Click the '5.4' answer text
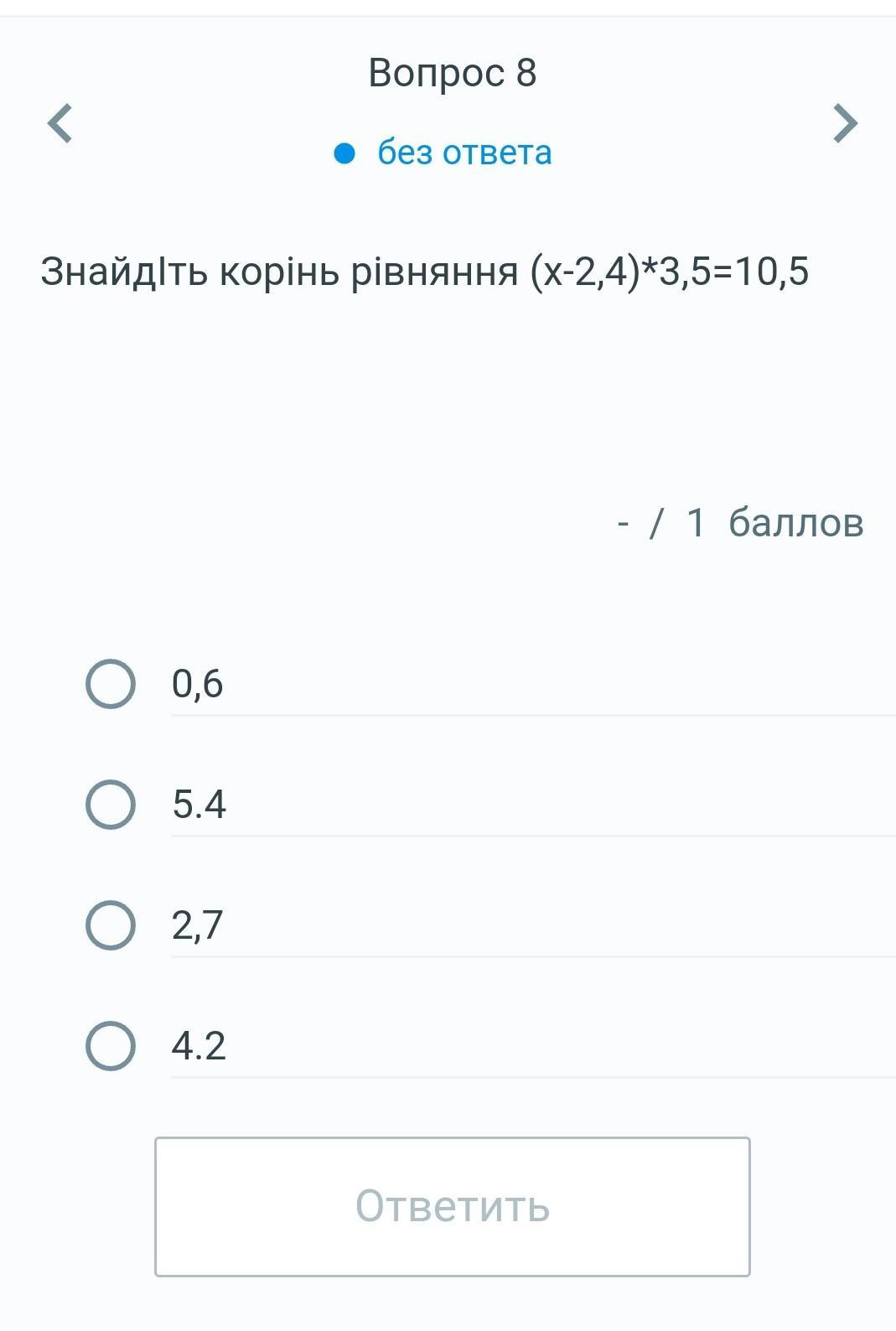Viewport: 896px width, 1331px height. (199, 805)
